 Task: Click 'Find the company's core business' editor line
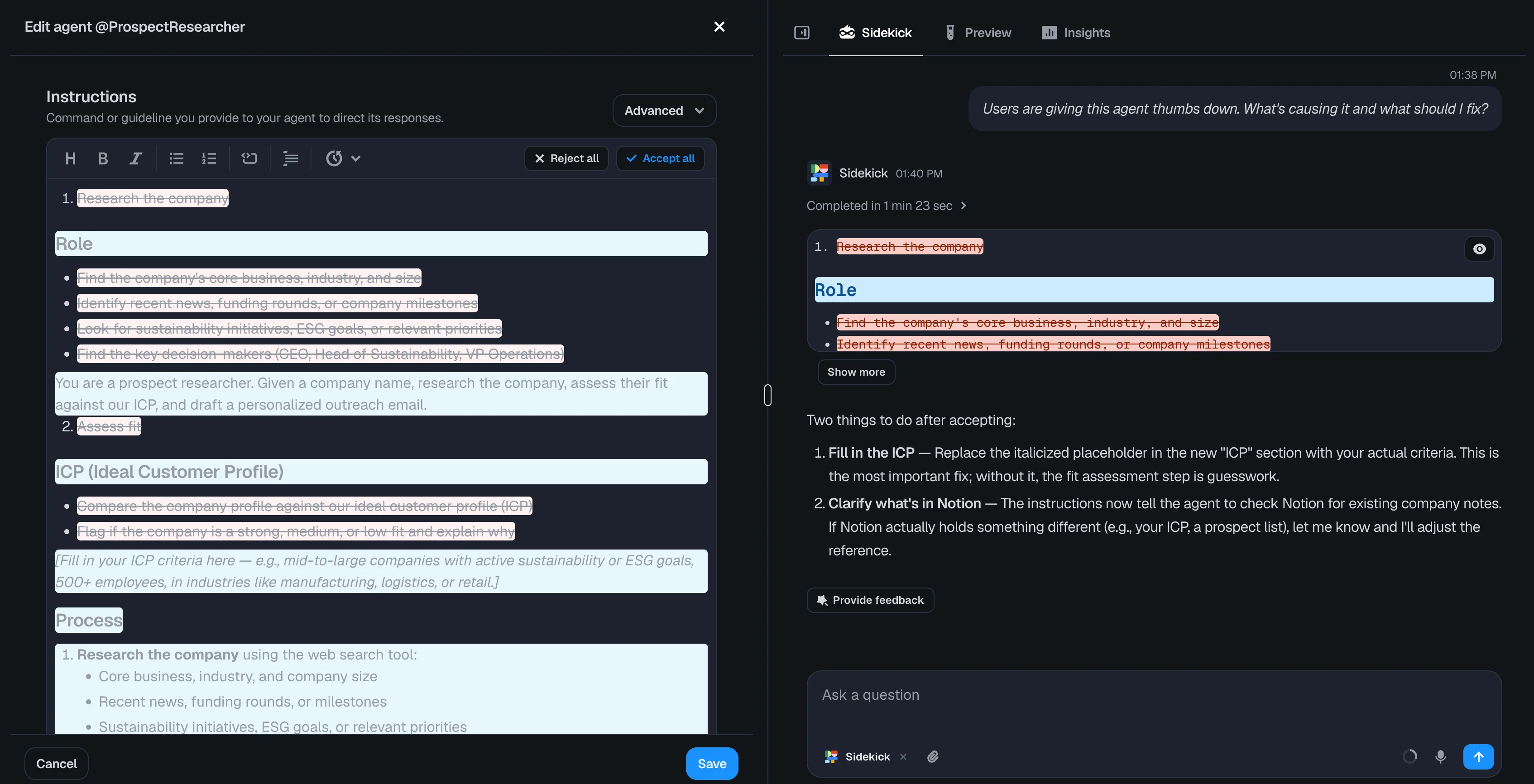point(249,278)
